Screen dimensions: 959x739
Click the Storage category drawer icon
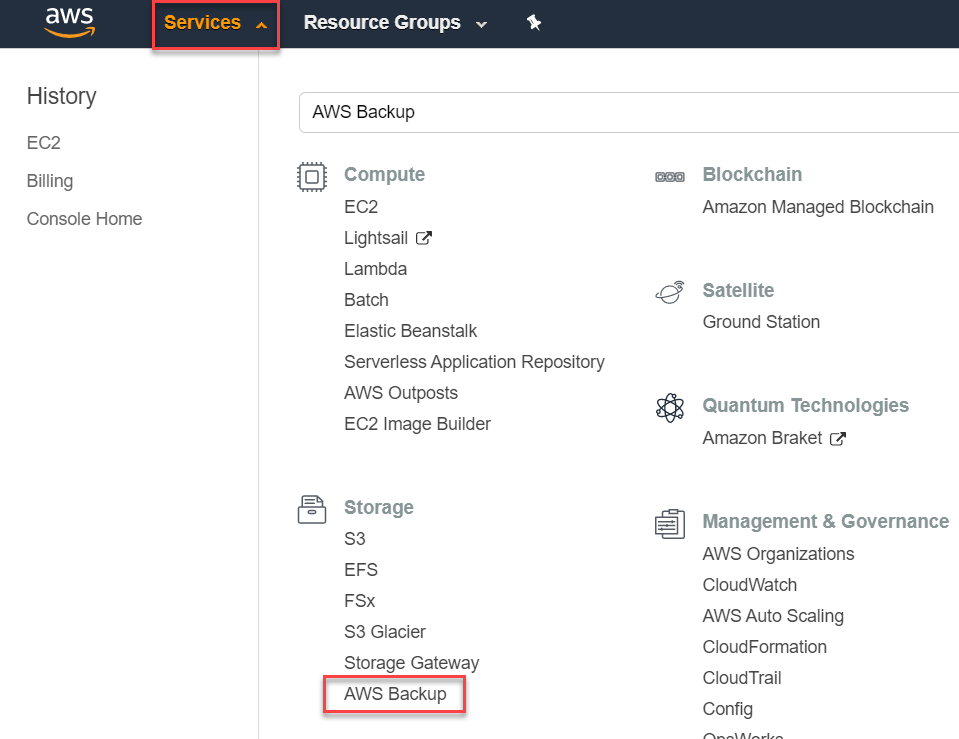(x=312, y=509)
